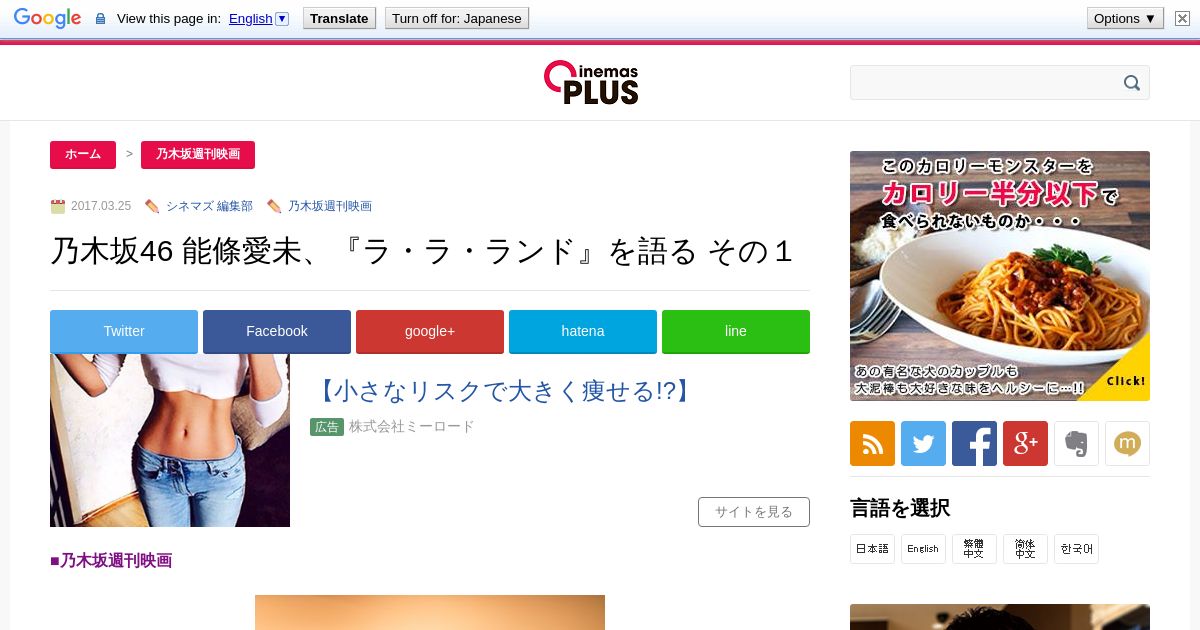Click the サイトを見る button

754,512
